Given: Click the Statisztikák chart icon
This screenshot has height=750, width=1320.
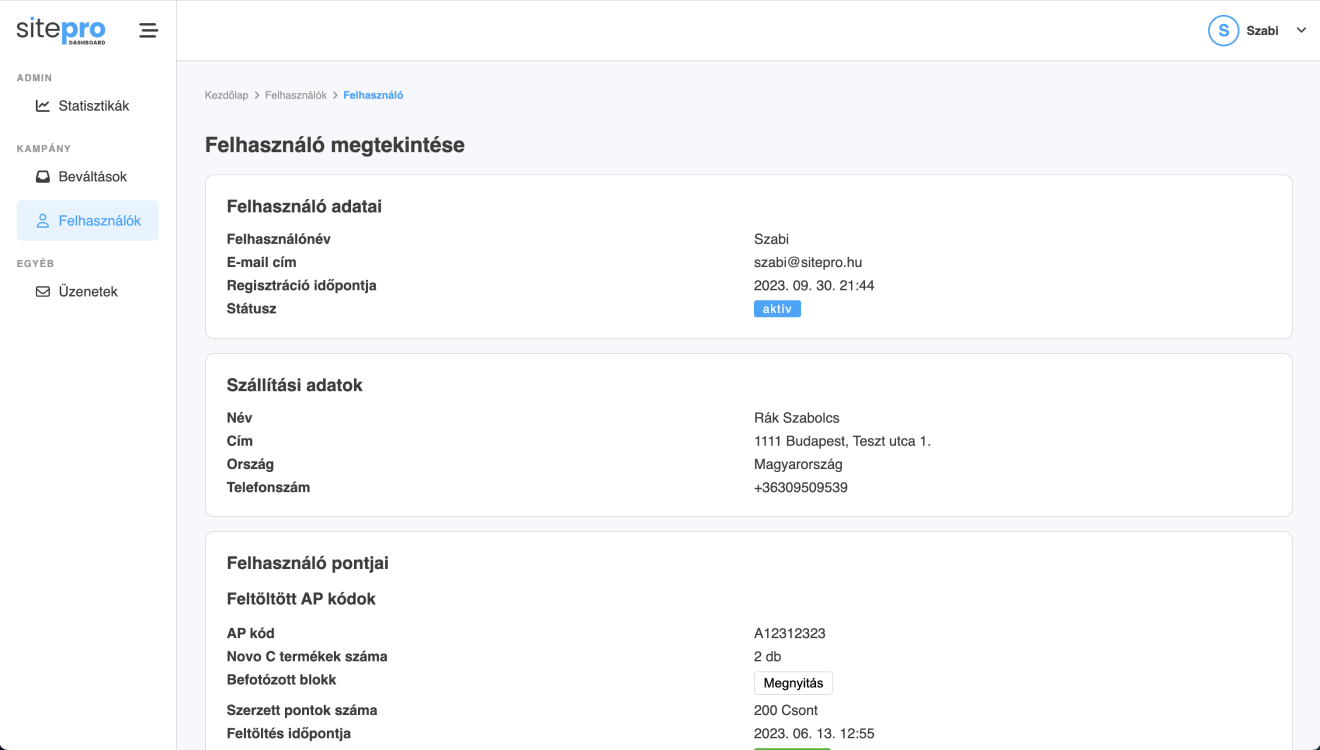Looking at the screenshot, I should pos(42,106).
